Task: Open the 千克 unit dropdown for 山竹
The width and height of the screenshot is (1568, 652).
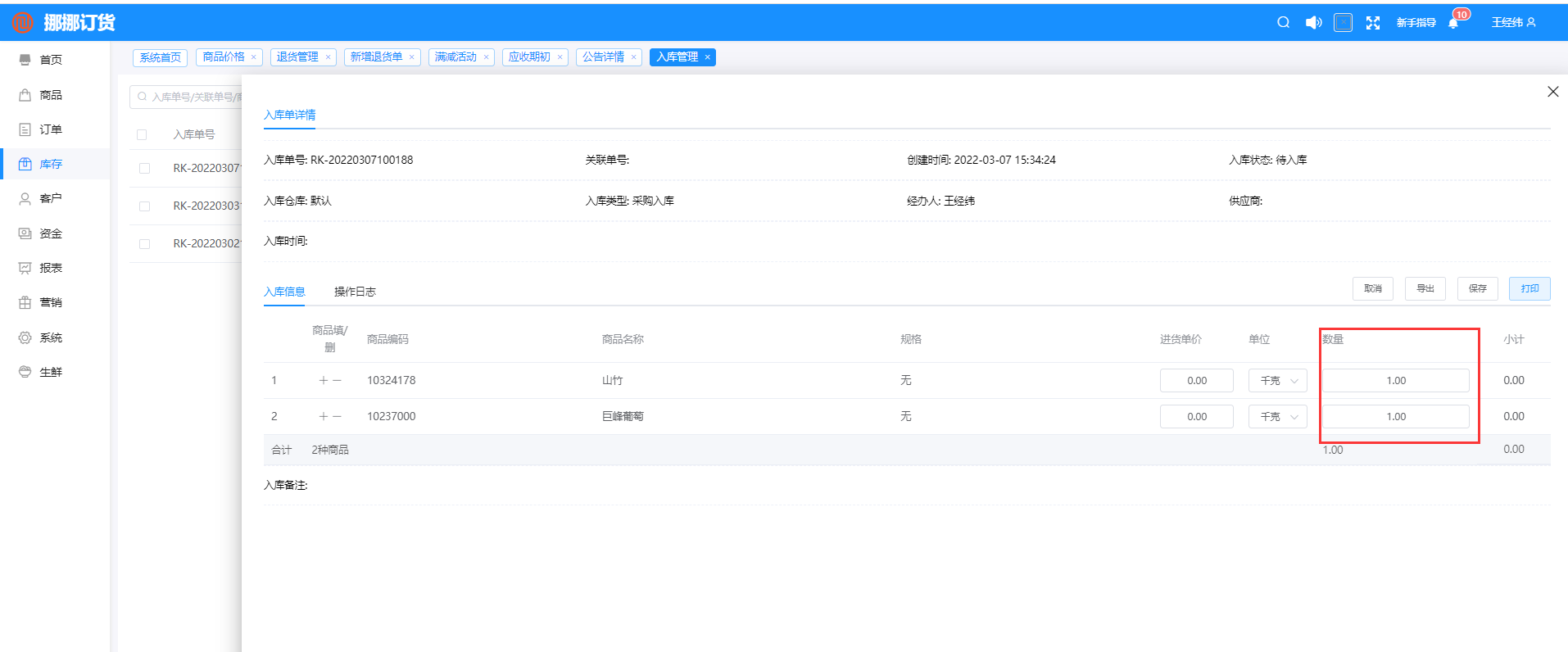Action: (1277, 381)
